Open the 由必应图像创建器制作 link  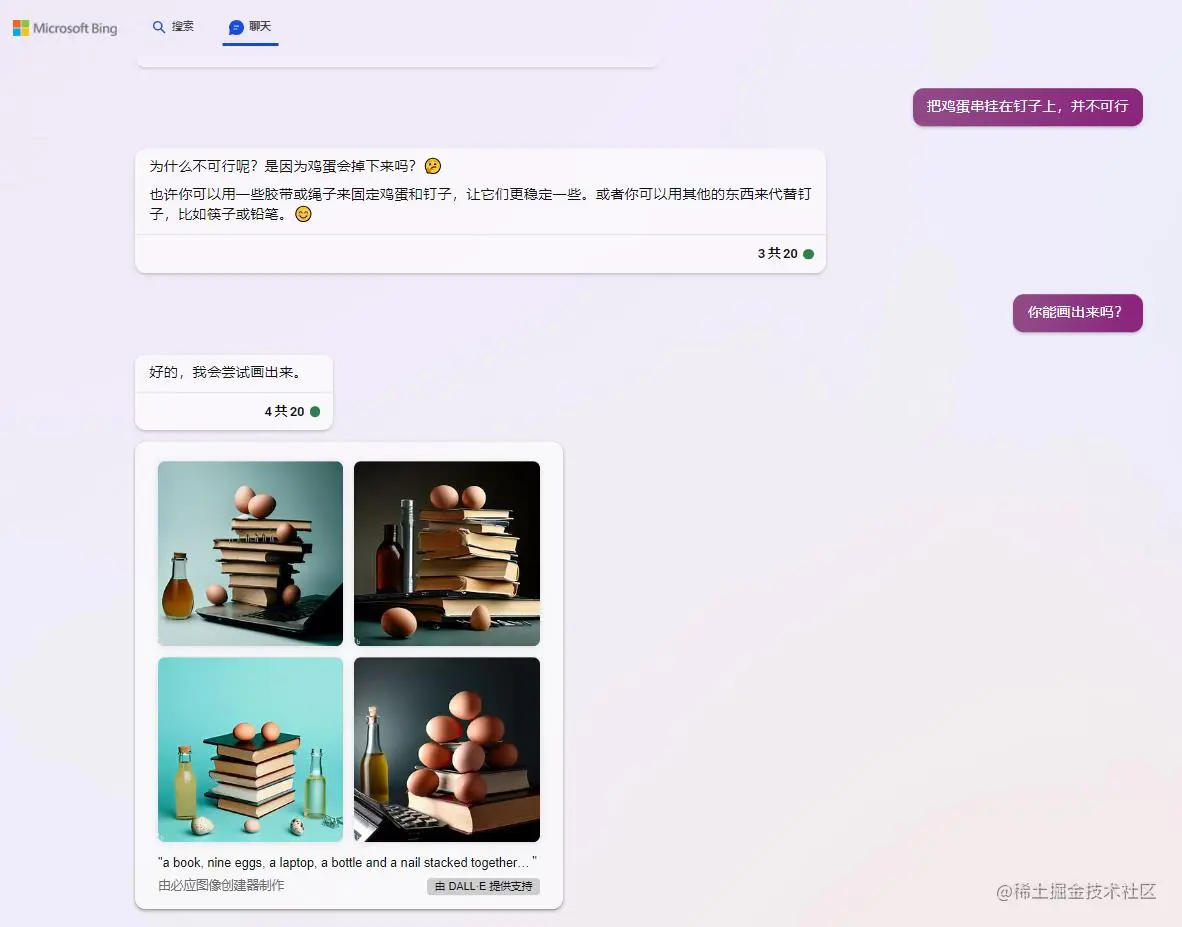[221, 885]
